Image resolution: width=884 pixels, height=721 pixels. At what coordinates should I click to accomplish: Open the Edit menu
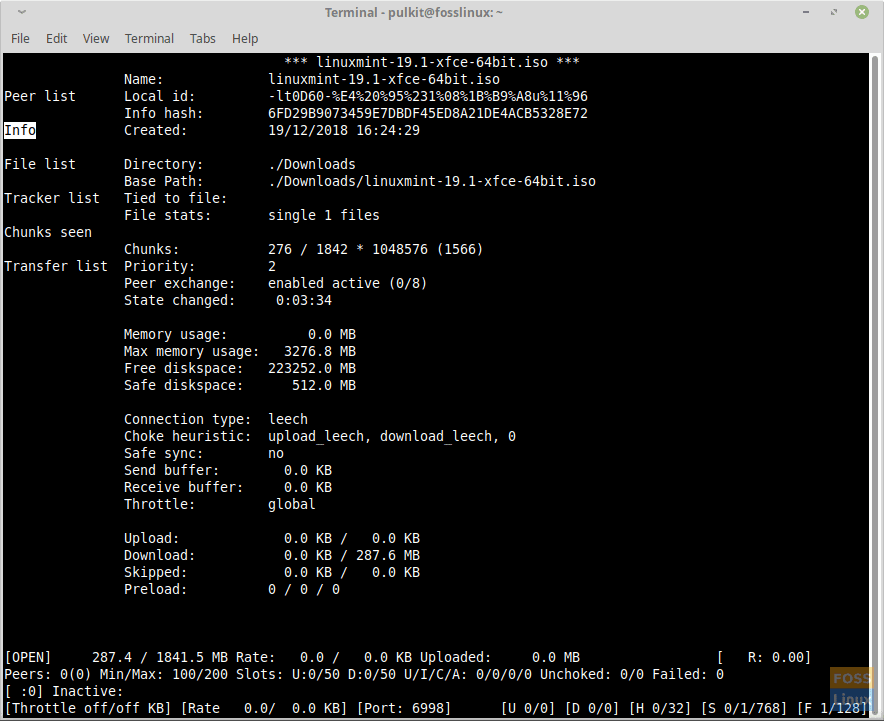click(56, 38)
